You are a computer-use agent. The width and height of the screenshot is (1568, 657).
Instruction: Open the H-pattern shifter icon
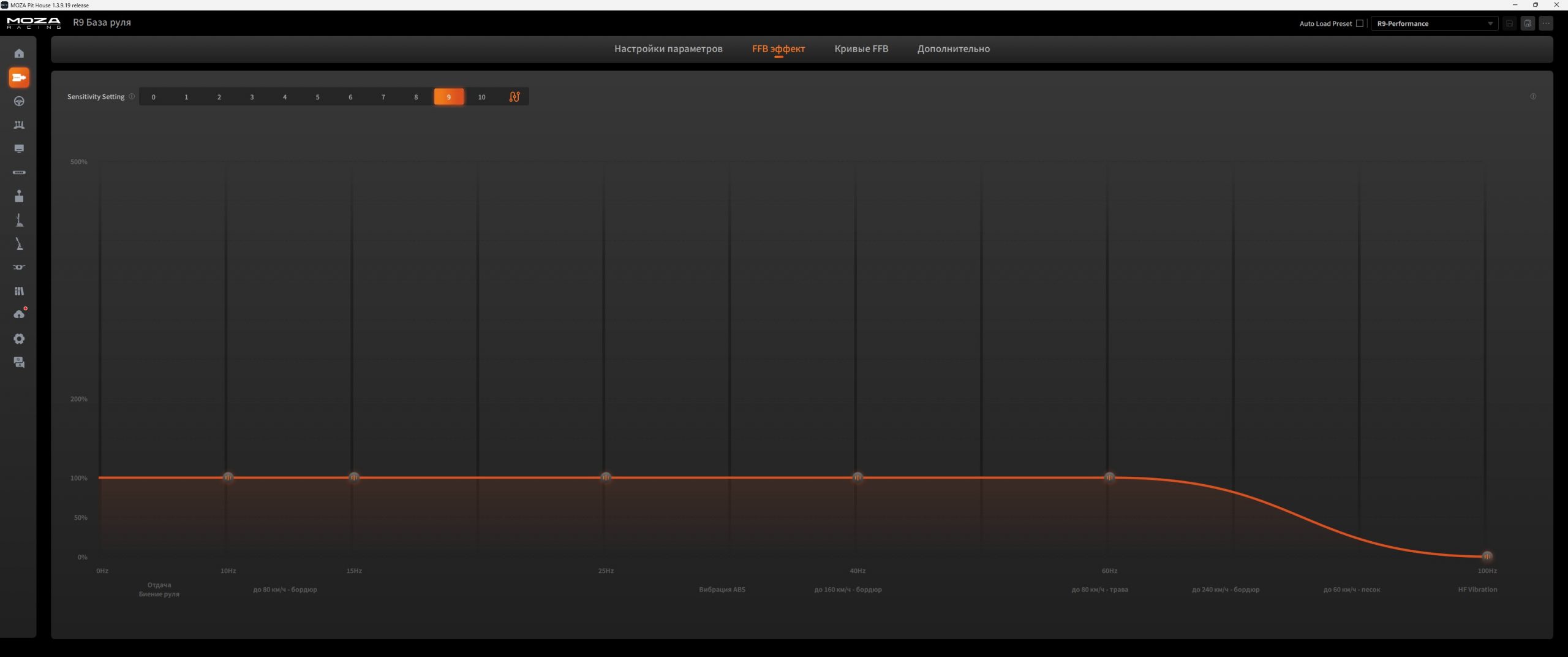[19, 220]
